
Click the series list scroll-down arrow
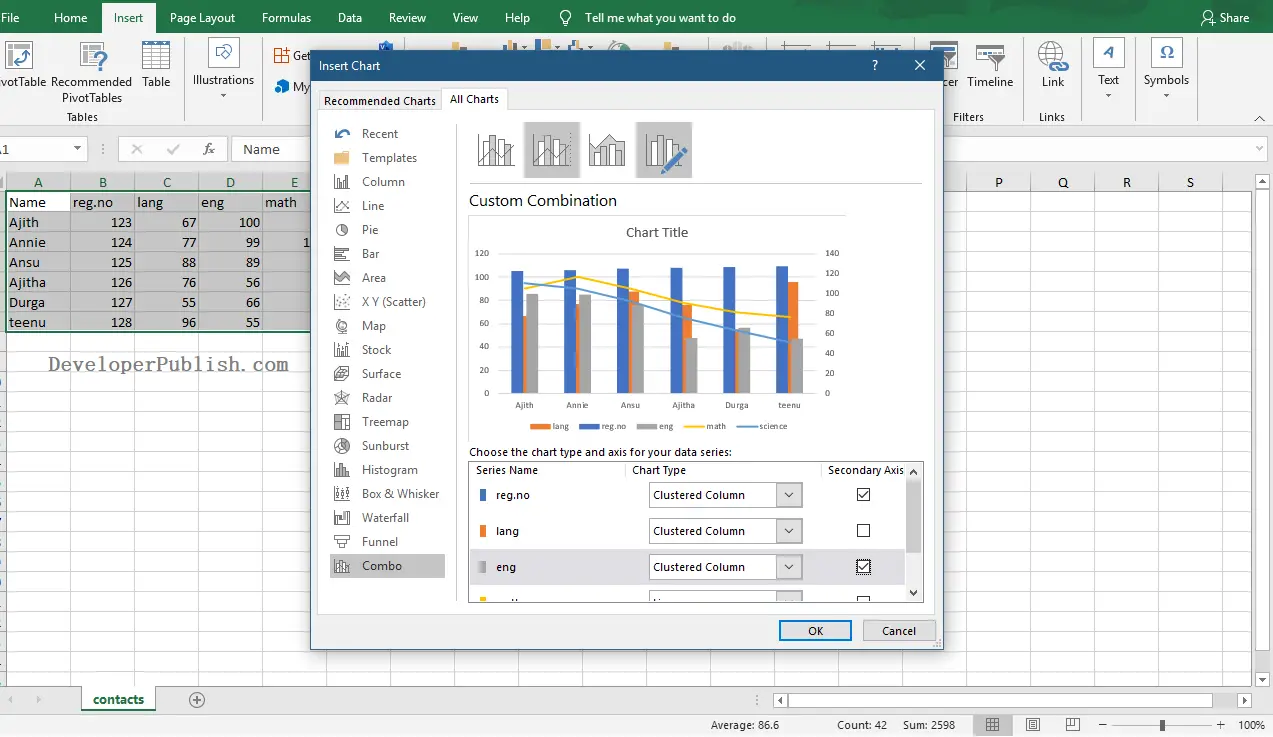click(x=913, y=593)
